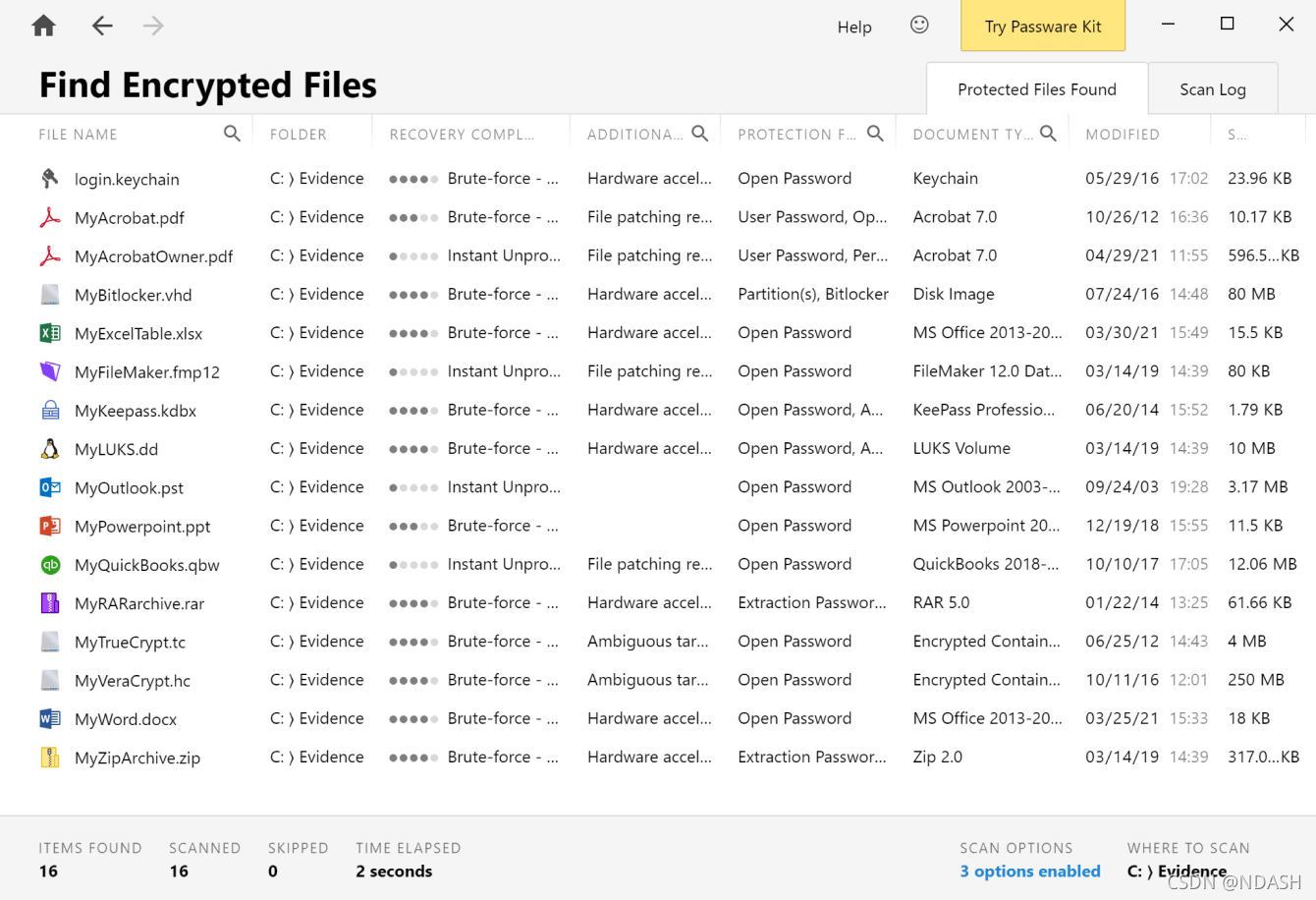Click Partition(s), Bitlocker protection cell

pos(813,294)
